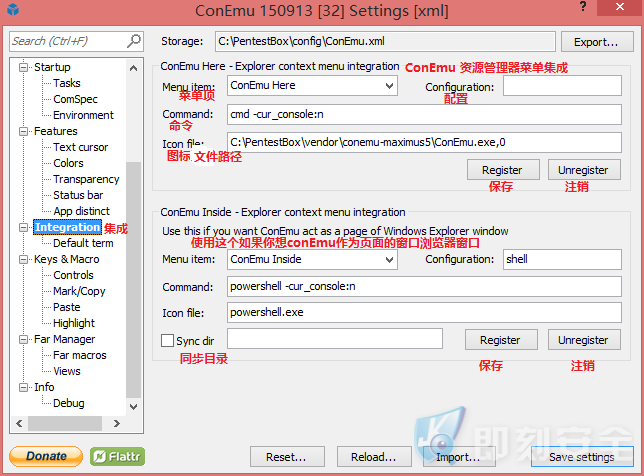The height and width of the screenshot is (476, 644).
Task: Collapse the Info tree node
Action: coord(23,387)
